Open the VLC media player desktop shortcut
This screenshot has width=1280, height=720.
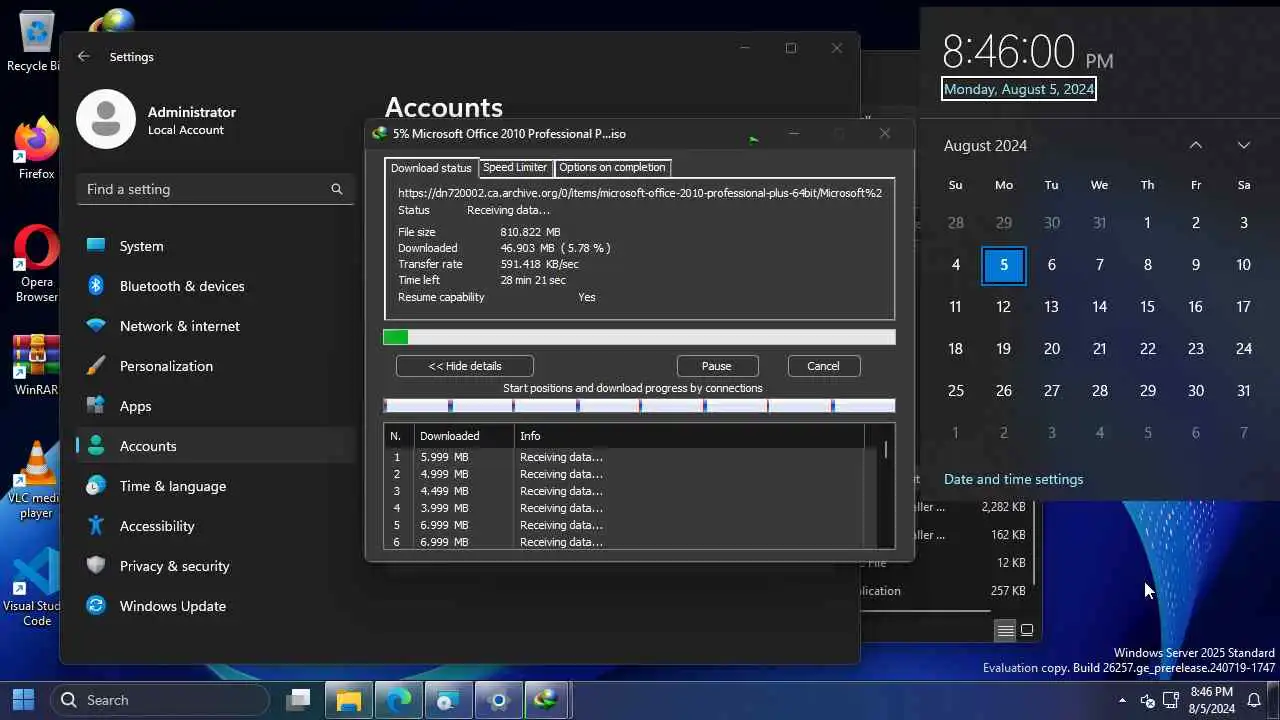coord(36,480)
